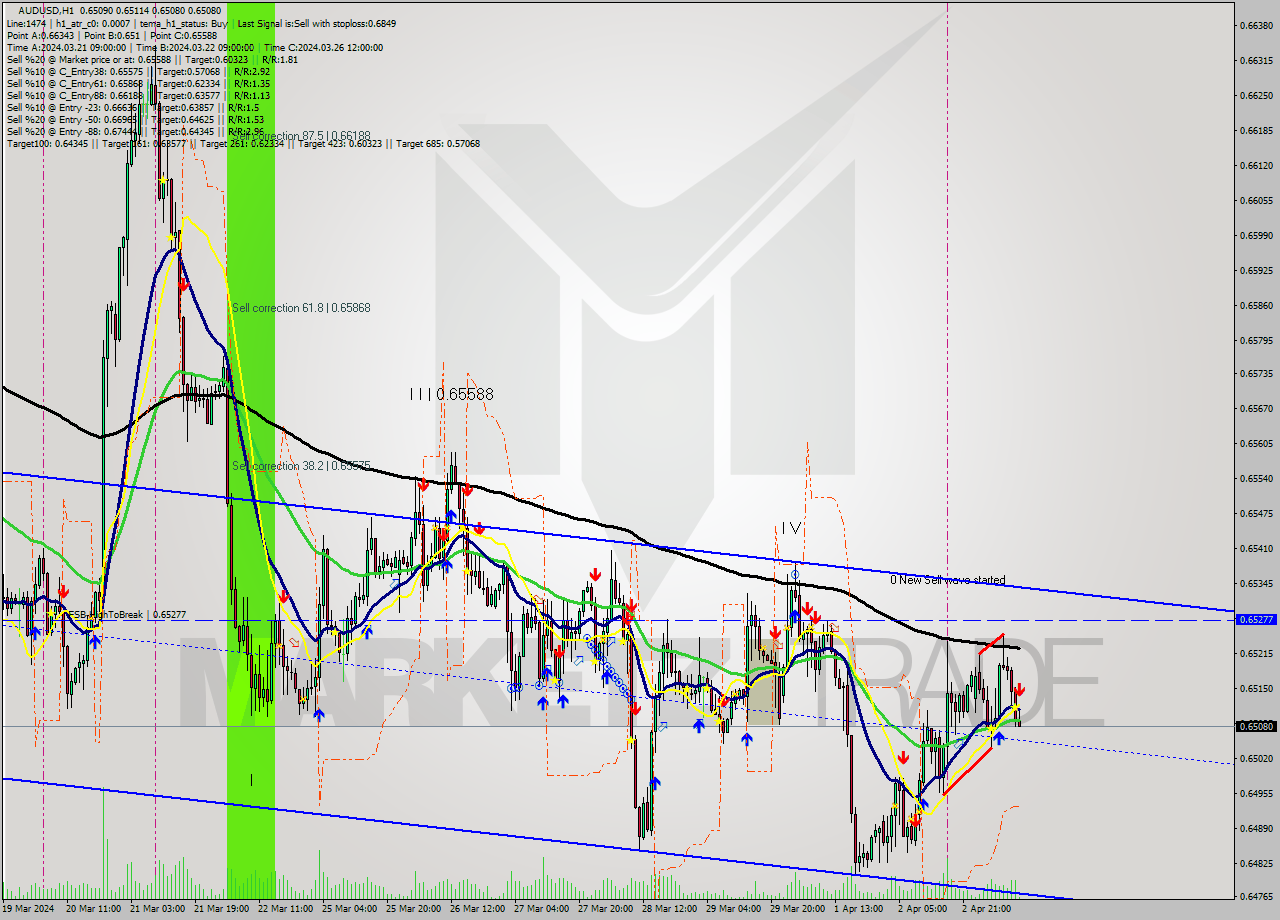Image resolution: width=1280 pixels, height=920 pixels.
Task: Click the '22 Mar 11:00' time axis label
Action: point(285,909)
